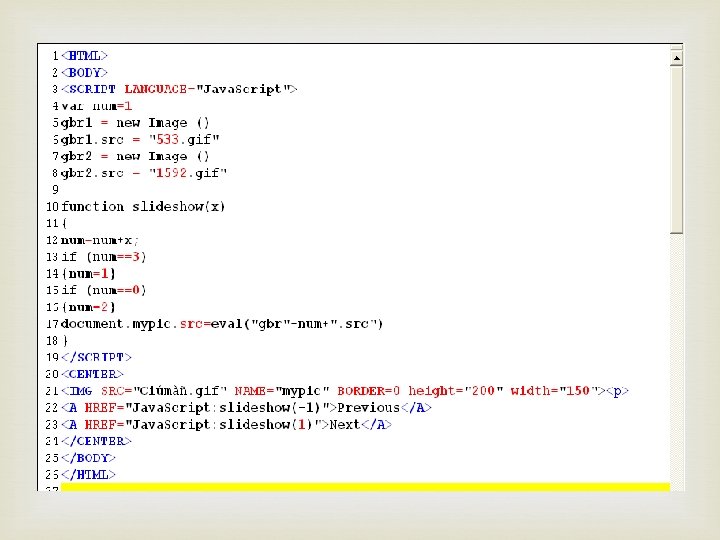This screenshot has height=540, width=720.
Task: Click the empty line 9
Action: coord(365,190)
